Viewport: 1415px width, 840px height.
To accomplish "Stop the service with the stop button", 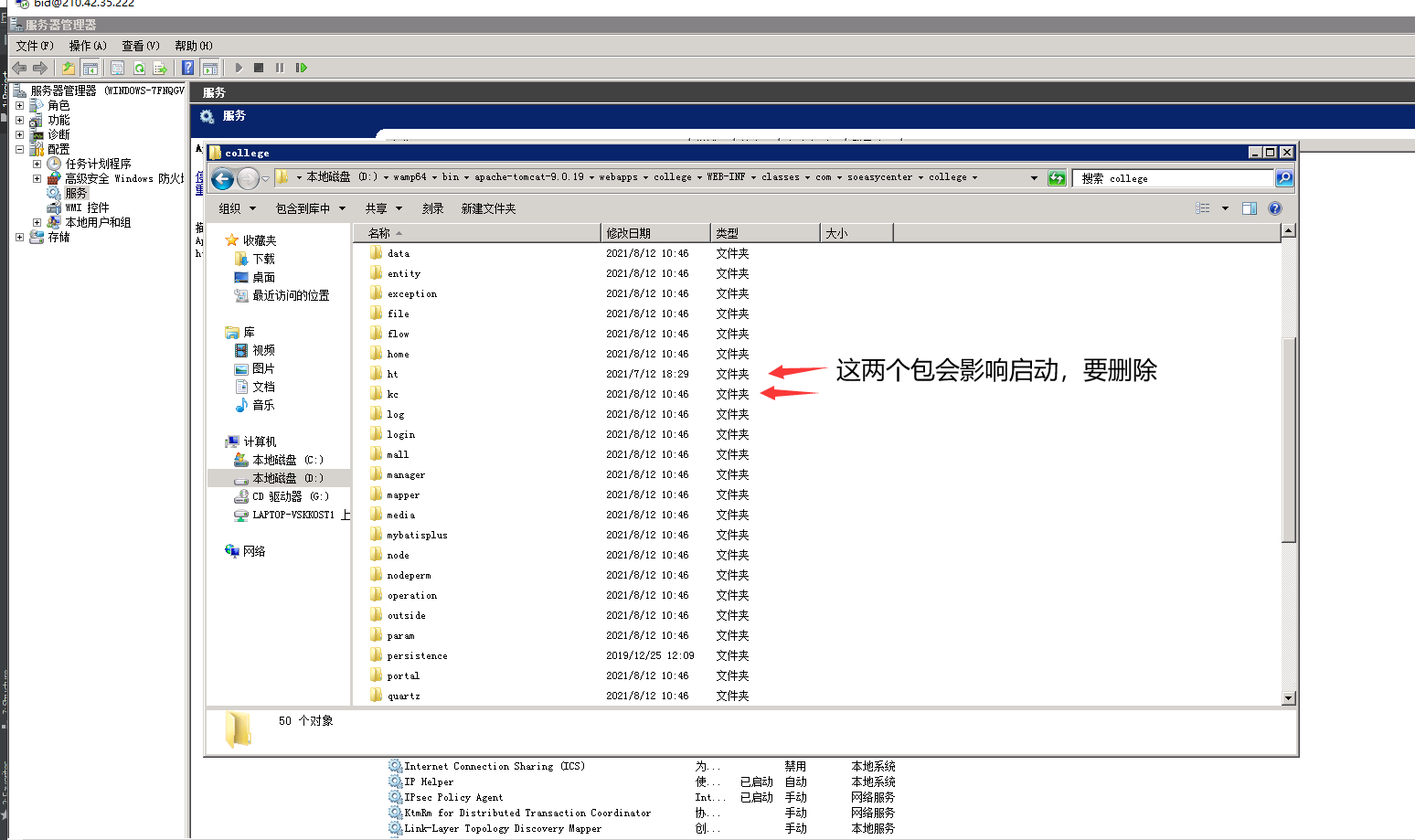I will point(259,68).
